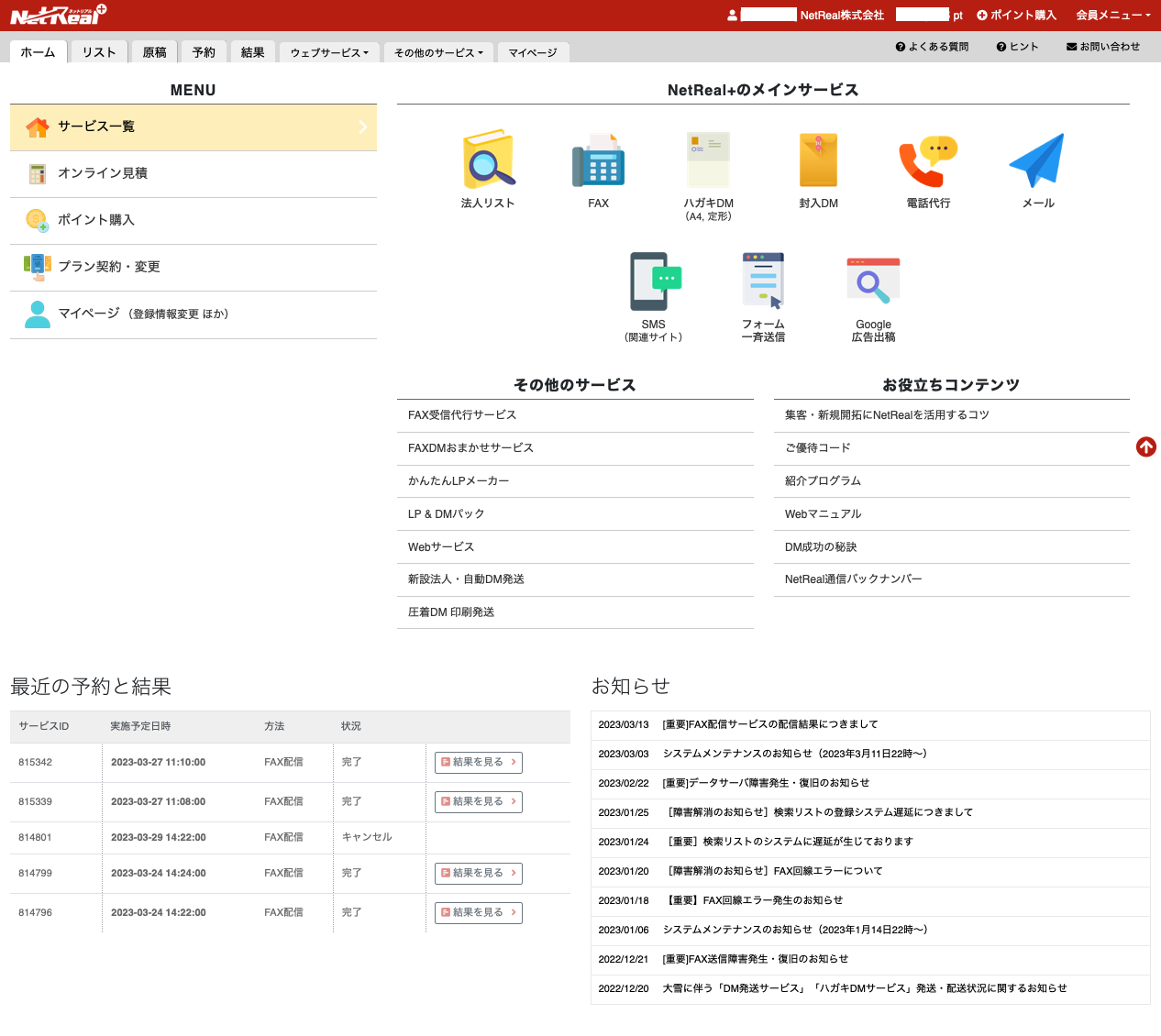Switch to the 予約 tab
Image resolution: width=1161 pixels, height=1036 pixels.
point(203,51)
